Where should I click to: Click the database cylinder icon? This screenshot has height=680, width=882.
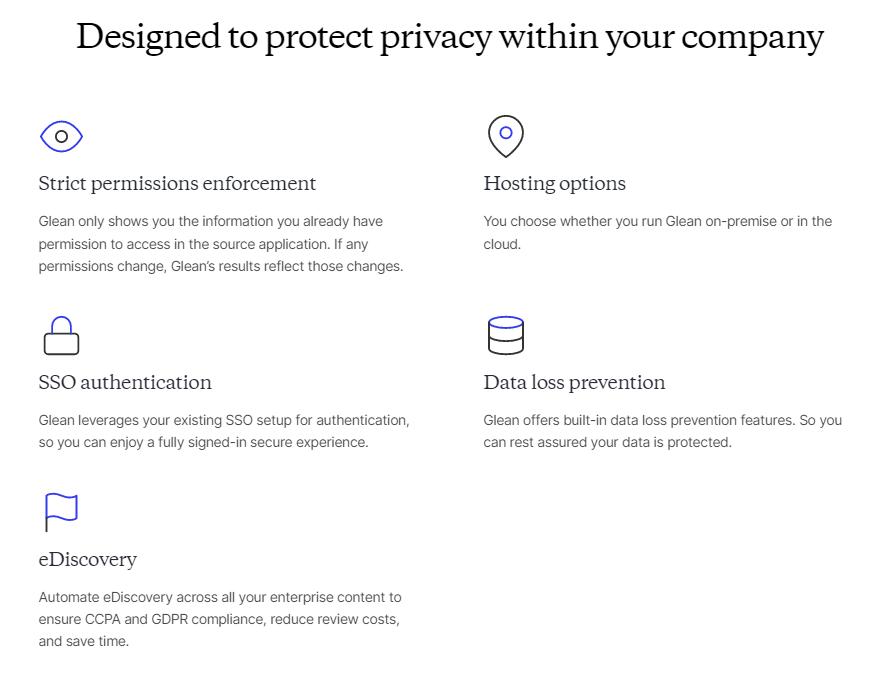505,336
